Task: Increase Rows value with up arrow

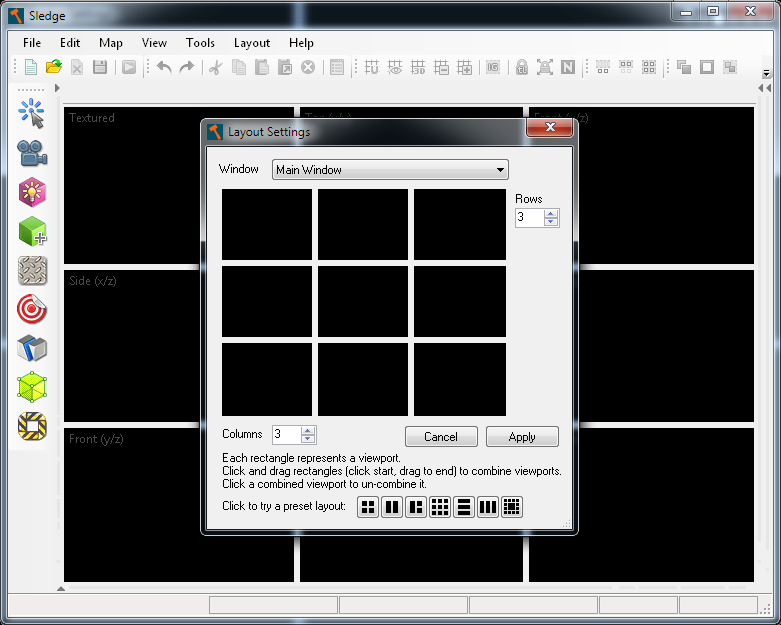Action: click(x=551, y=214)
